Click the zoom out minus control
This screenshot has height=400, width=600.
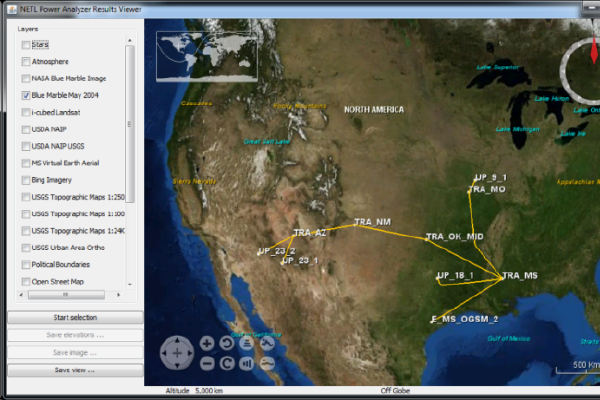[x=207, y=362]
